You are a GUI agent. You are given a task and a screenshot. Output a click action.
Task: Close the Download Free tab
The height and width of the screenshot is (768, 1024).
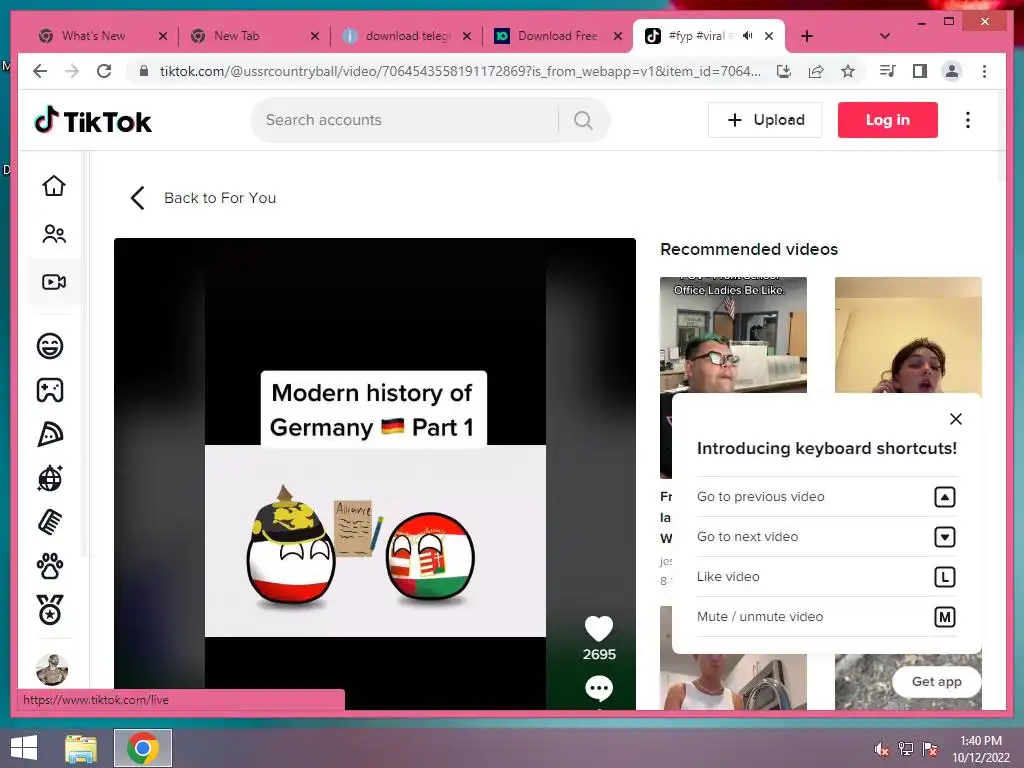point(617,36)
